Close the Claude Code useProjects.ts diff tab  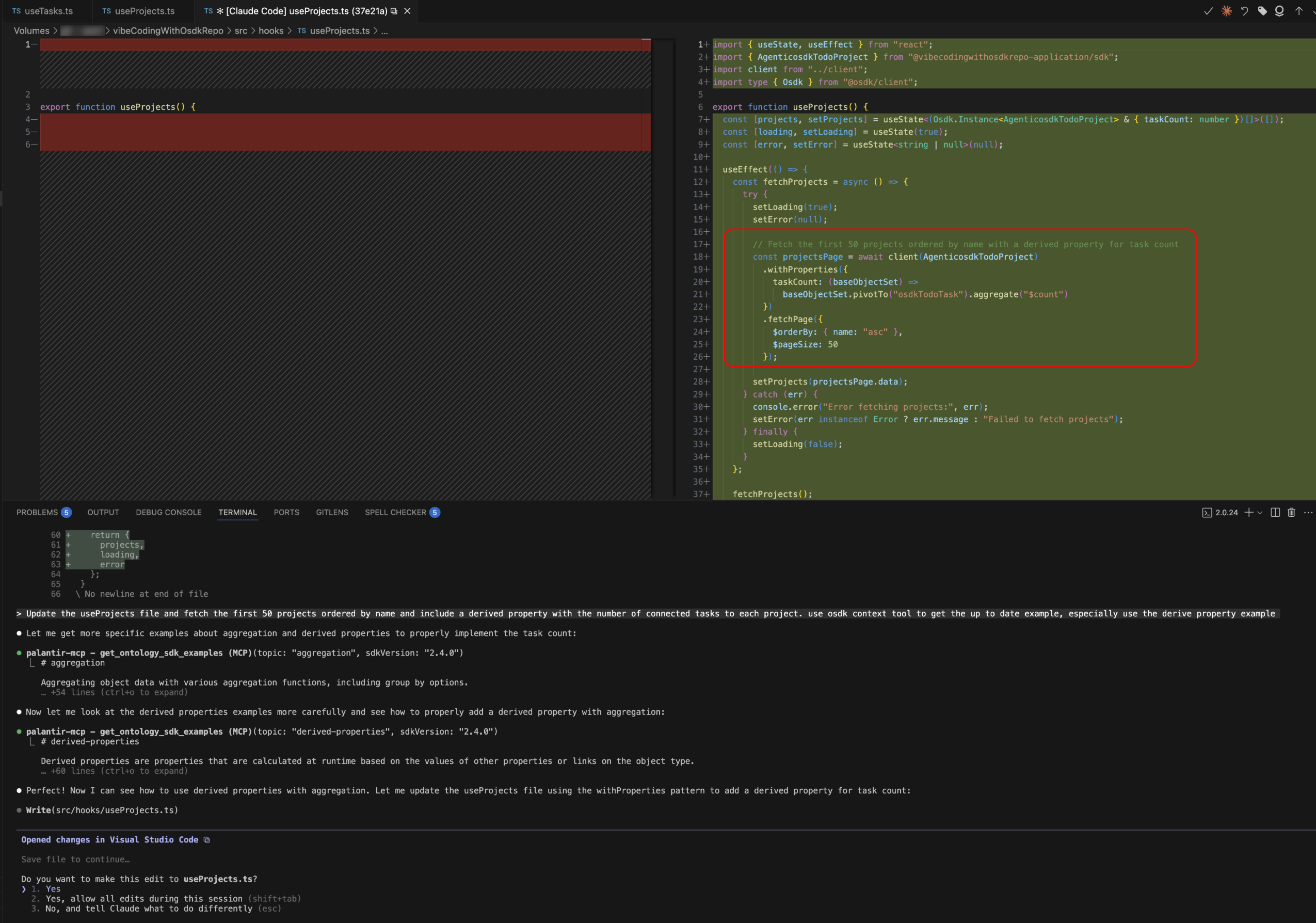[407, 11]
